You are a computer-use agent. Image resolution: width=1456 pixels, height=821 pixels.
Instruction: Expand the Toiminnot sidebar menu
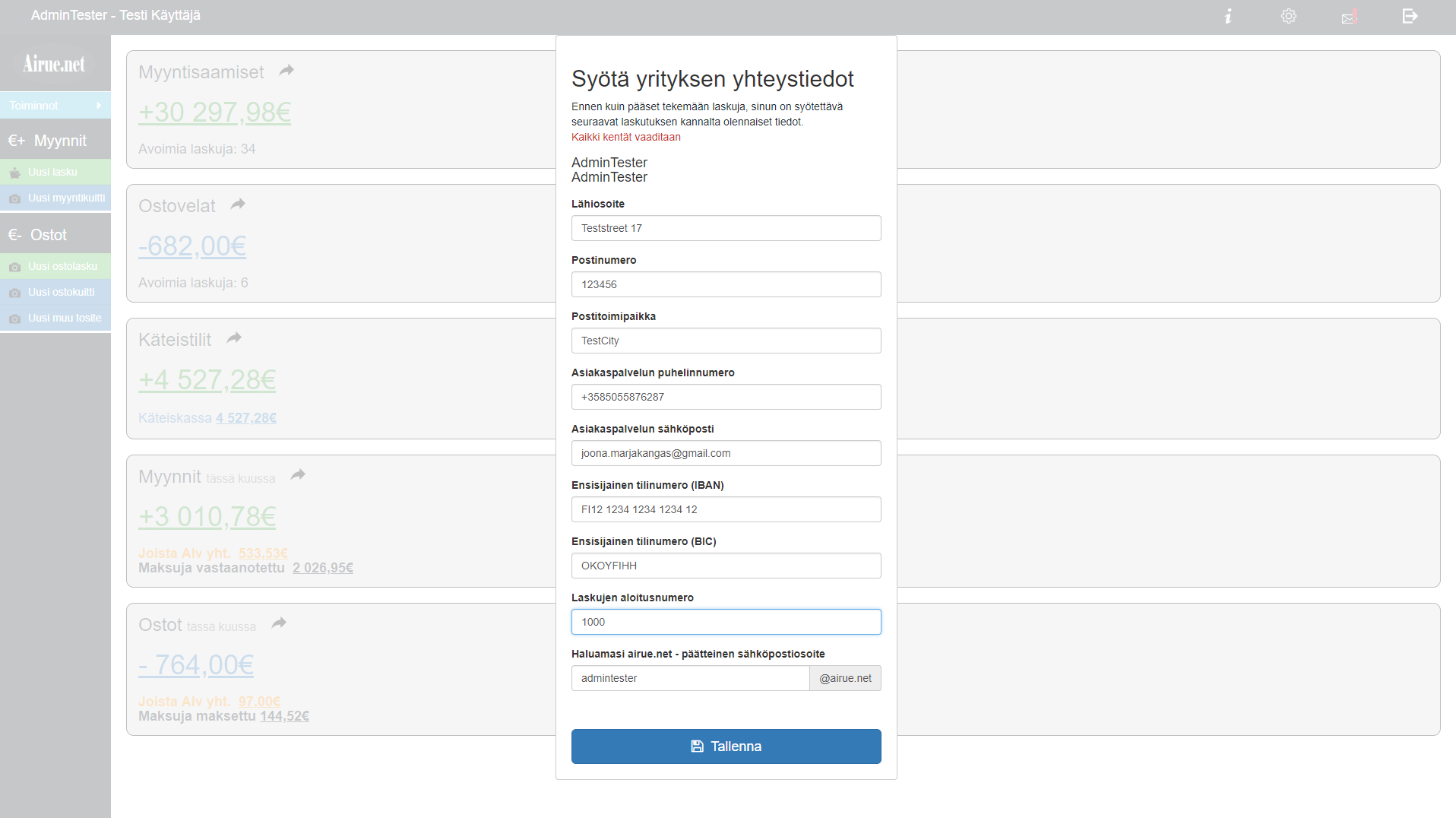[x=55, y=106]
